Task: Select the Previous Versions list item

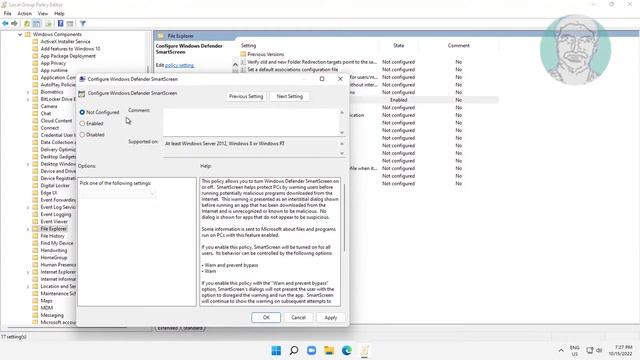Action: [x=266, y=54]
